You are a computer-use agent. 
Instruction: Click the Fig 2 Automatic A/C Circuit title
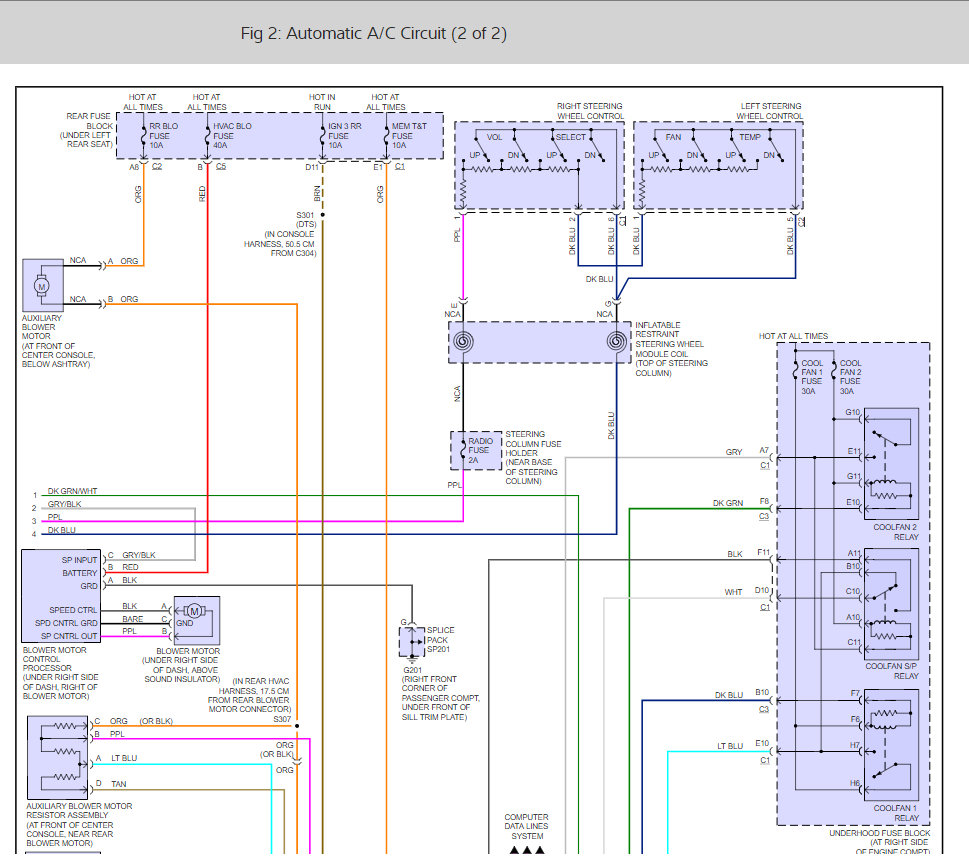pos(374,33)
